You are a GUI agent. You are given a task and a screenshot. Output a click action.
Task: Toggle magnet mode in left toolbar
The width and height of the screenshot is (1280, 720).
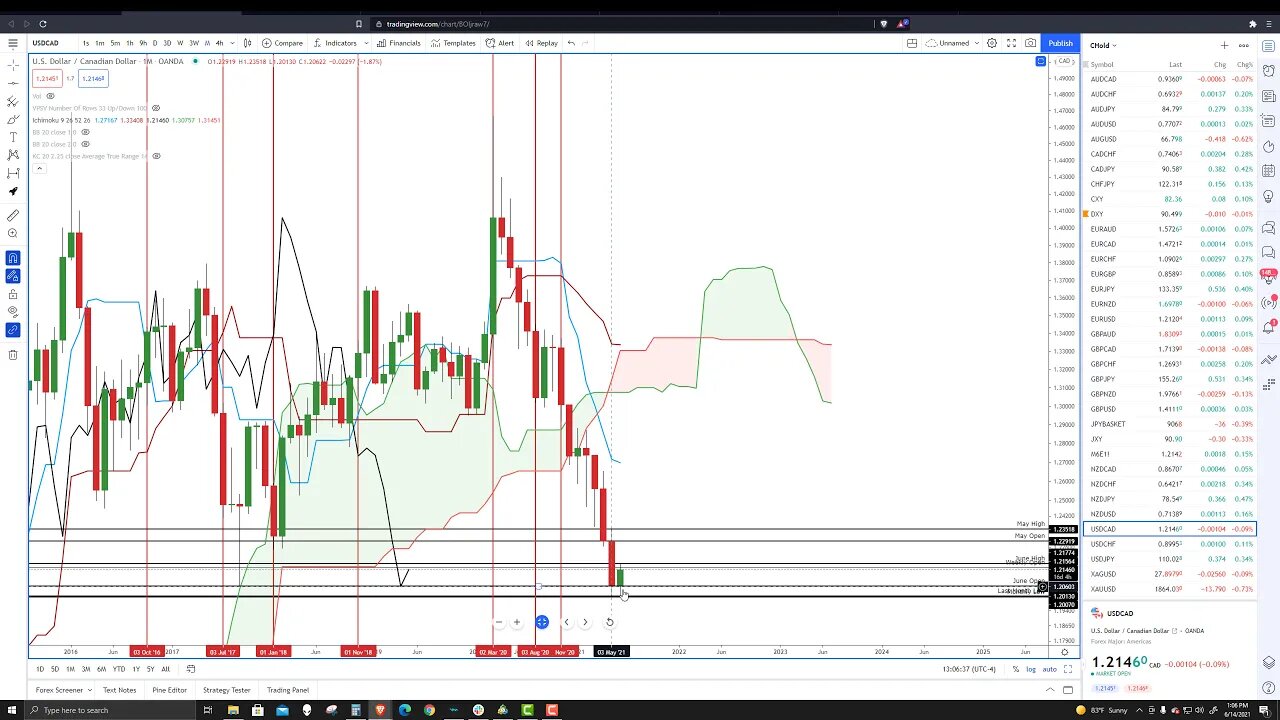point(13,258)
